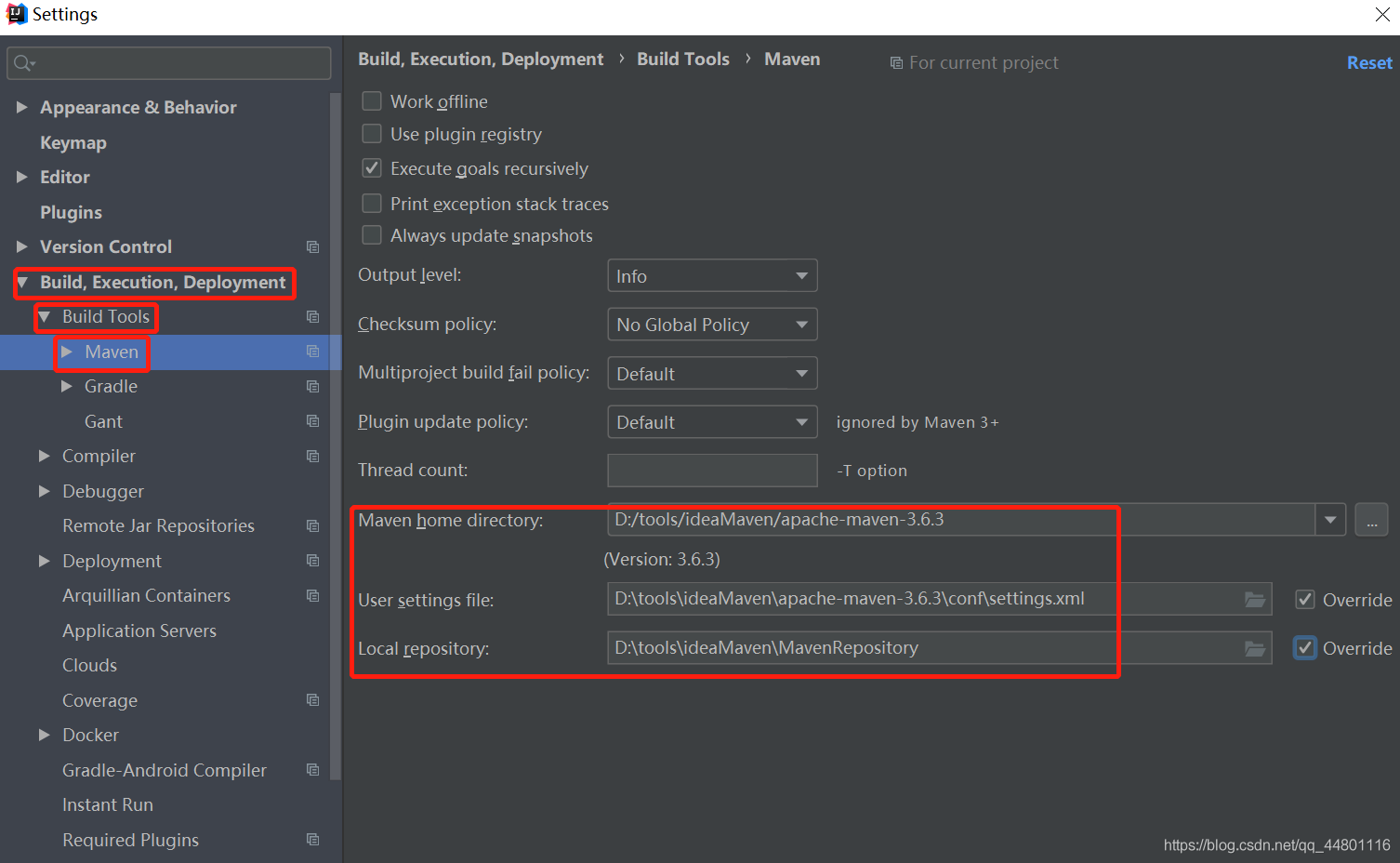
Task: Close the Settings dialog window
Action: click(1382, 14)
